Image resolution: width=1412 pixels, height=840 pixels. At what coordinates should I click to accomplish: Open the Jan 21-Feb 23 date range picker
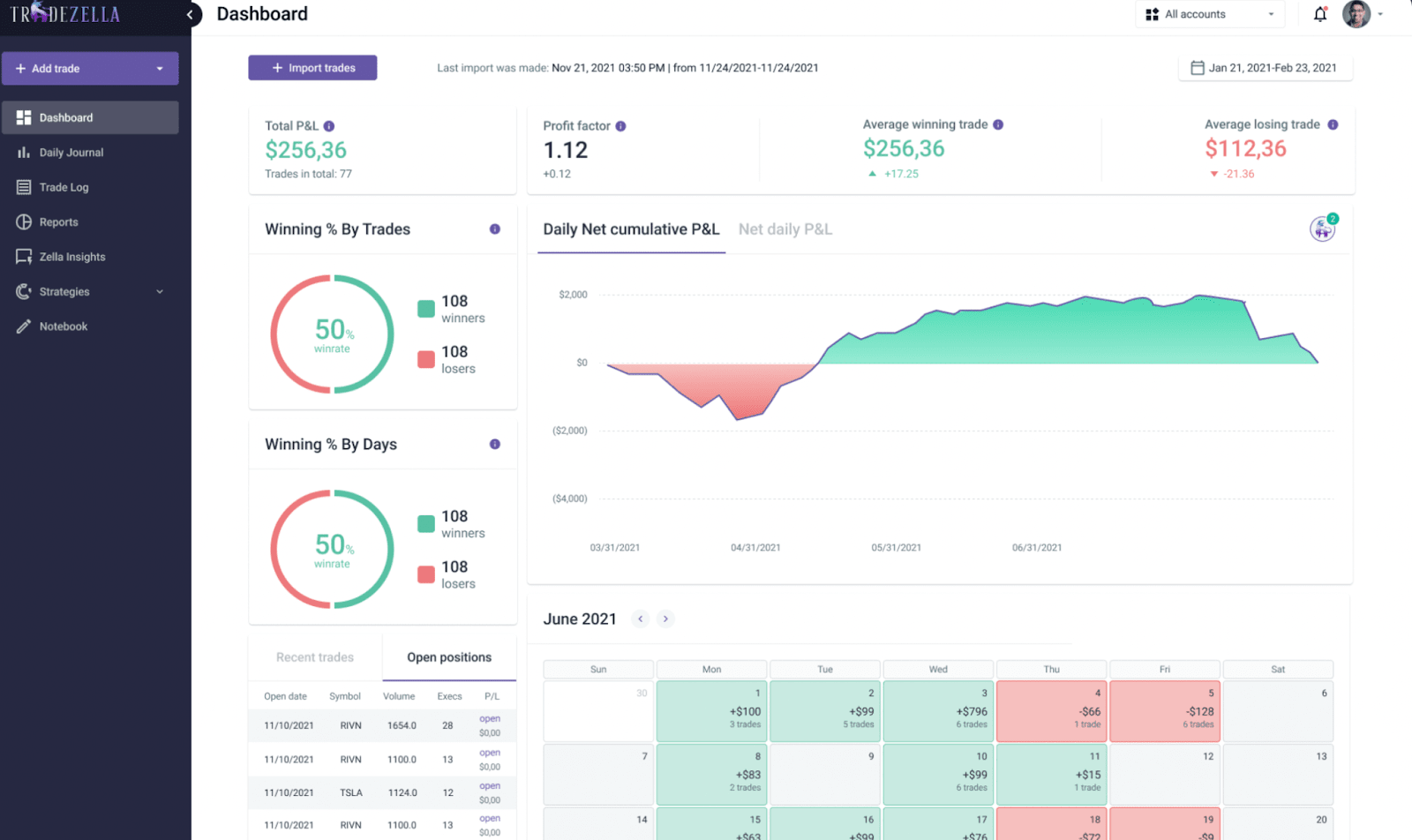point(1264,67)
